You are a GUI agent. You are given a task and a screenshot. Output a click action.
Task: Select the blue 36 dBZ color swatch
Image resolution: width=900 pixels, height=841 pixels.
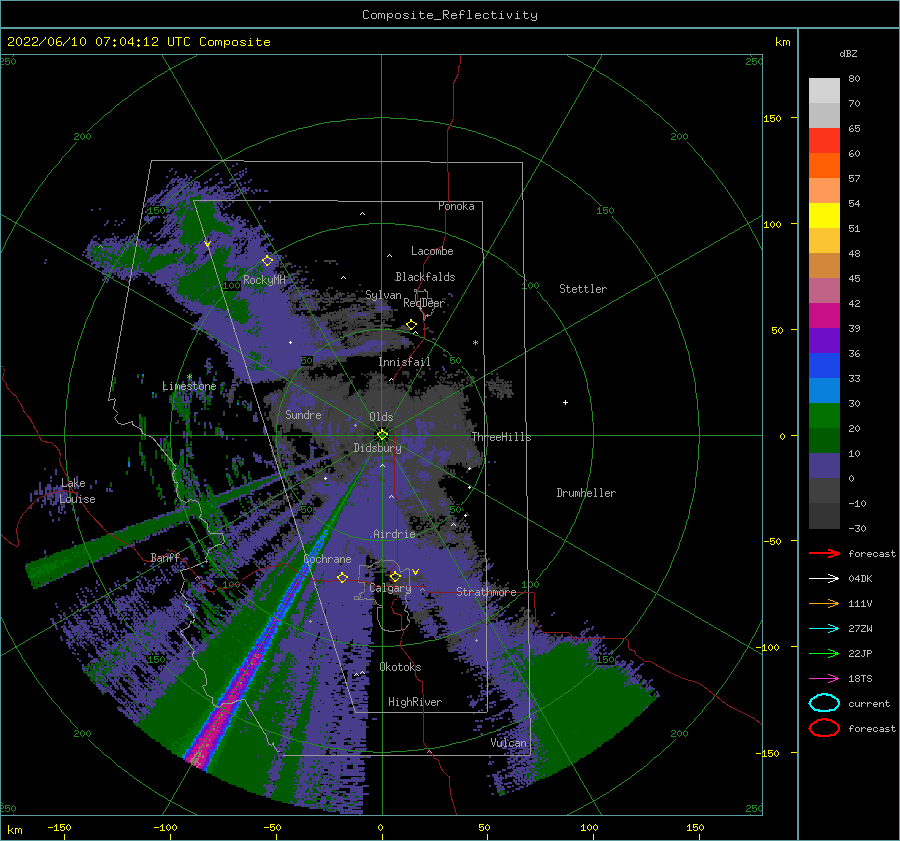point(824,365)
